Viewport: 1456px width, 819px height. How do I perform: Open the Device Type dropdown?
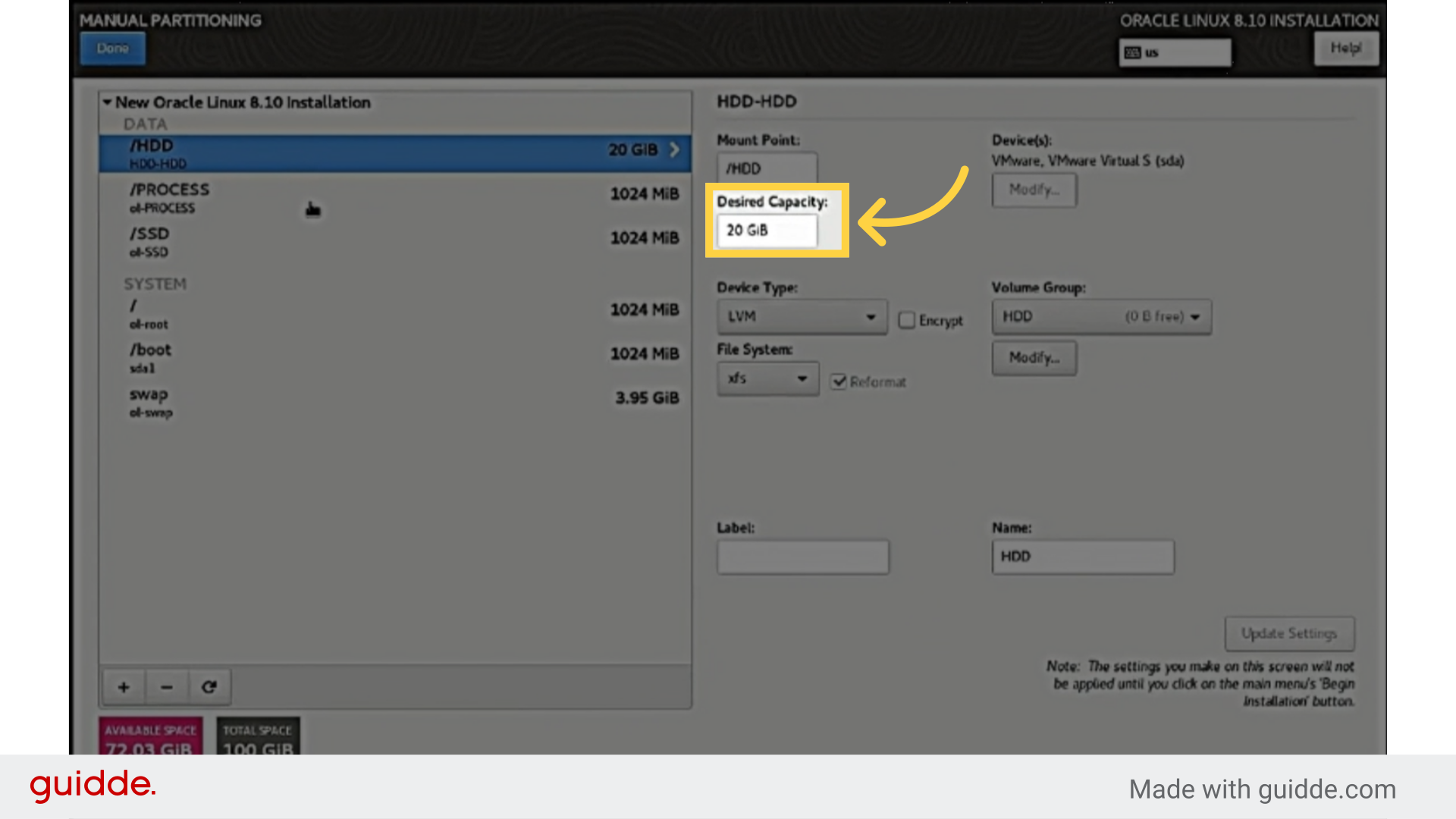802,316
